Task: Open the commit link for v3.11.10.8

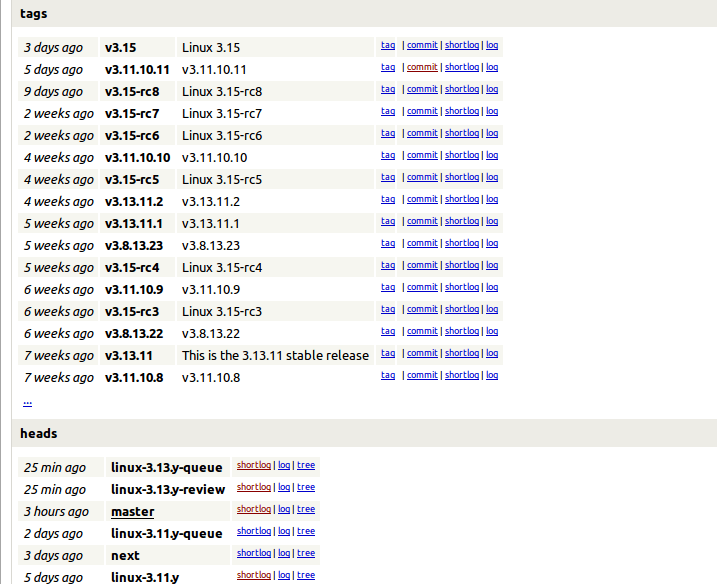Action: click(x=422, y=375)
